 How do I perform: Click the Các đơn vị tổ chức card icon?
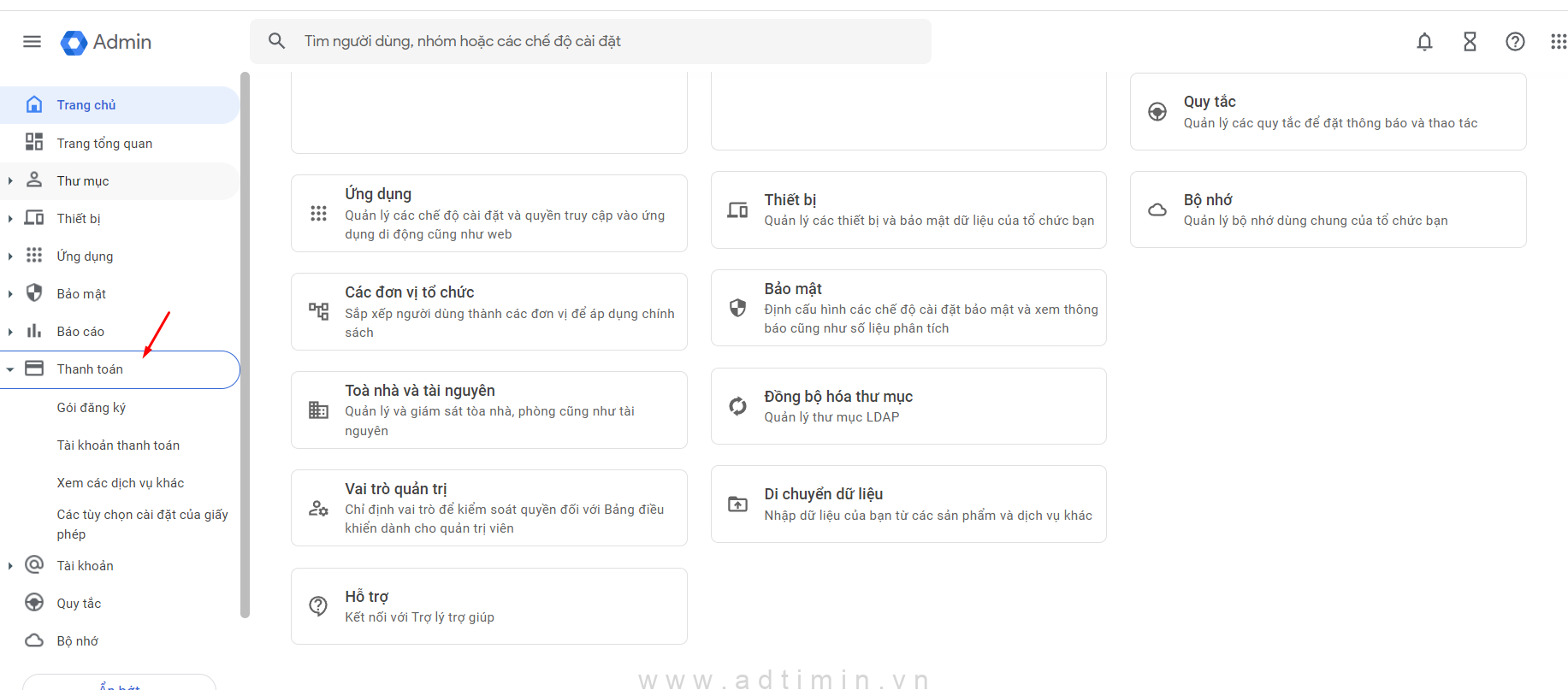(318, 311)
